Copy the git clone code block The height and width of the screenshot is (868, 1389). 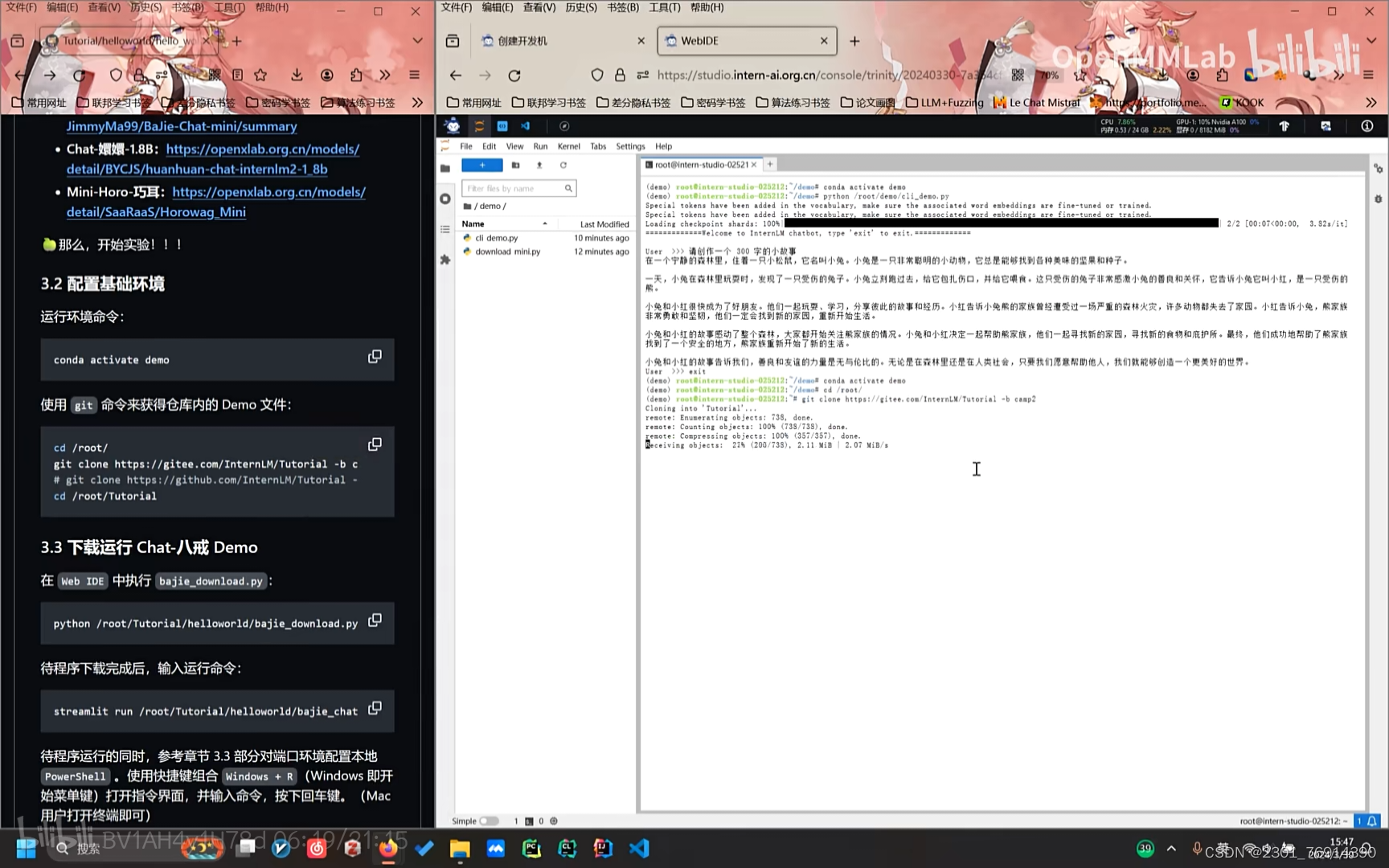375,444
